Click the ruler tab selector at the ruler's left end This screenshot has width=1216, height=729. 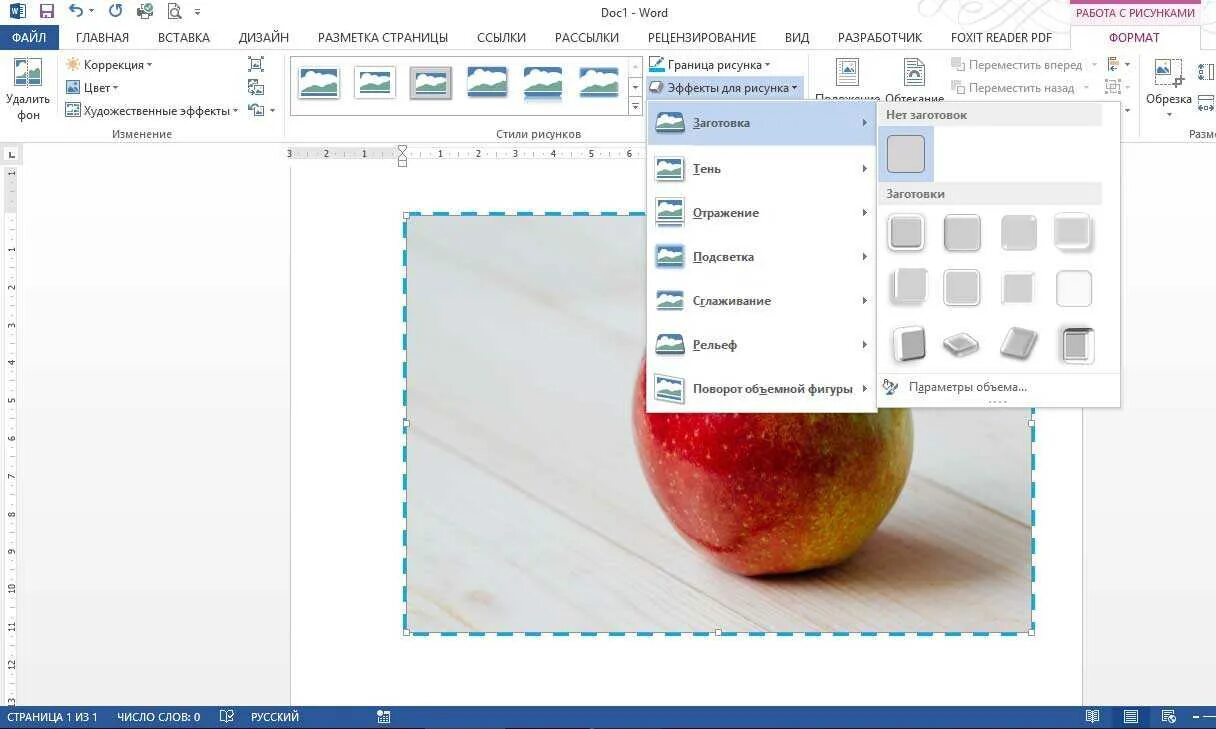(11, 154)
